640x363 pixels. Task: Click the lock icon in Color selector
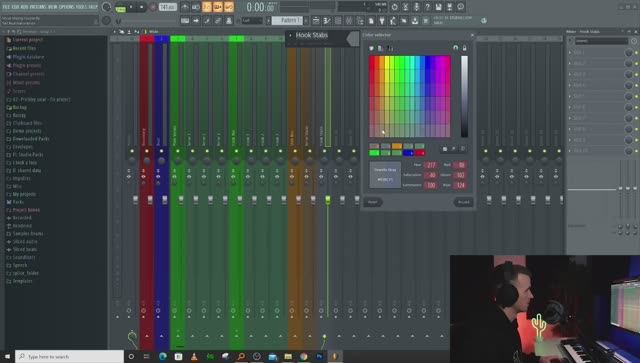464,48
